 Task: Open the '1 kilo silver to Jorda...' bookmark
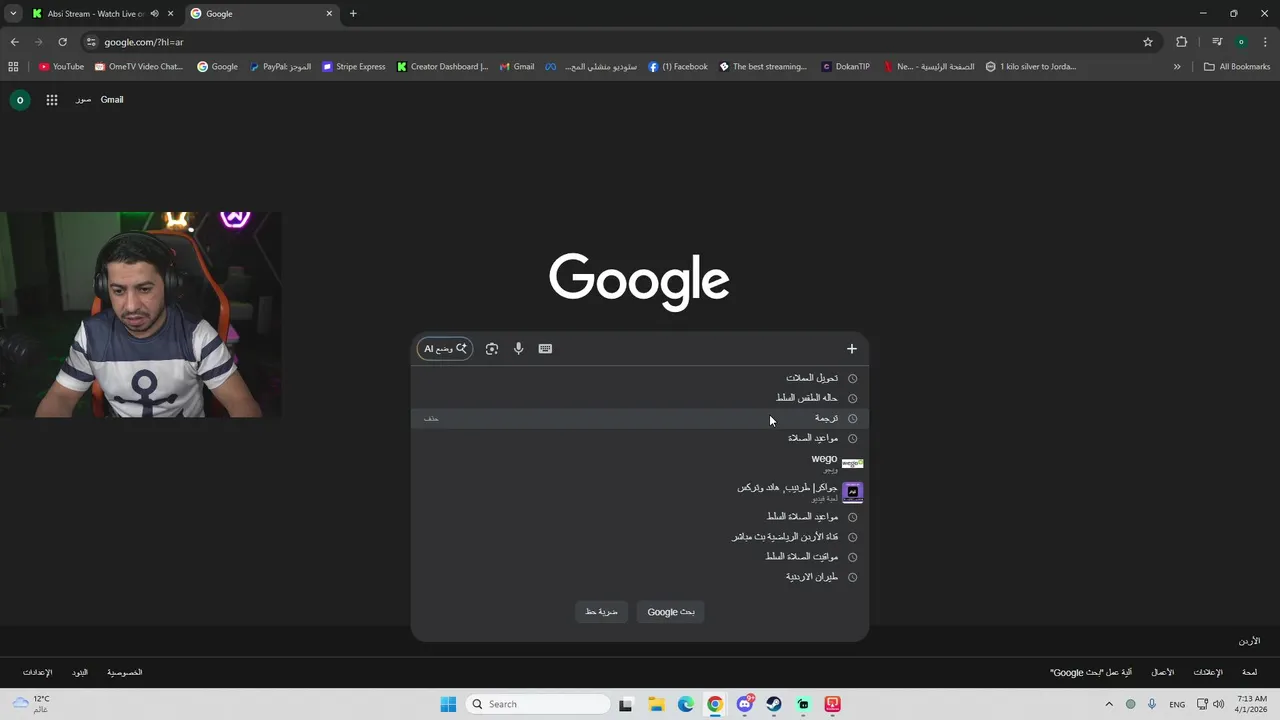[1030, 67]
